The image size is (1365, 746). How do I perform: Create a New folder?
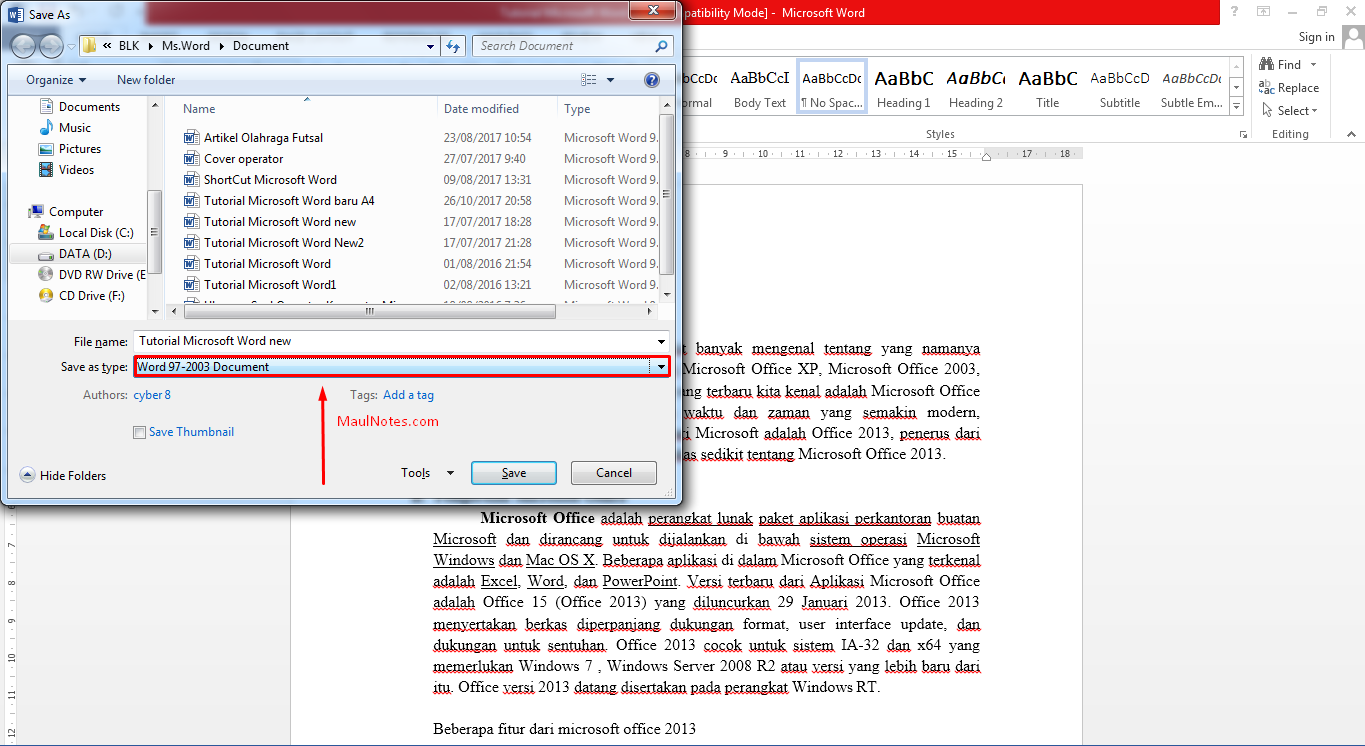click(x=146, y=80)
